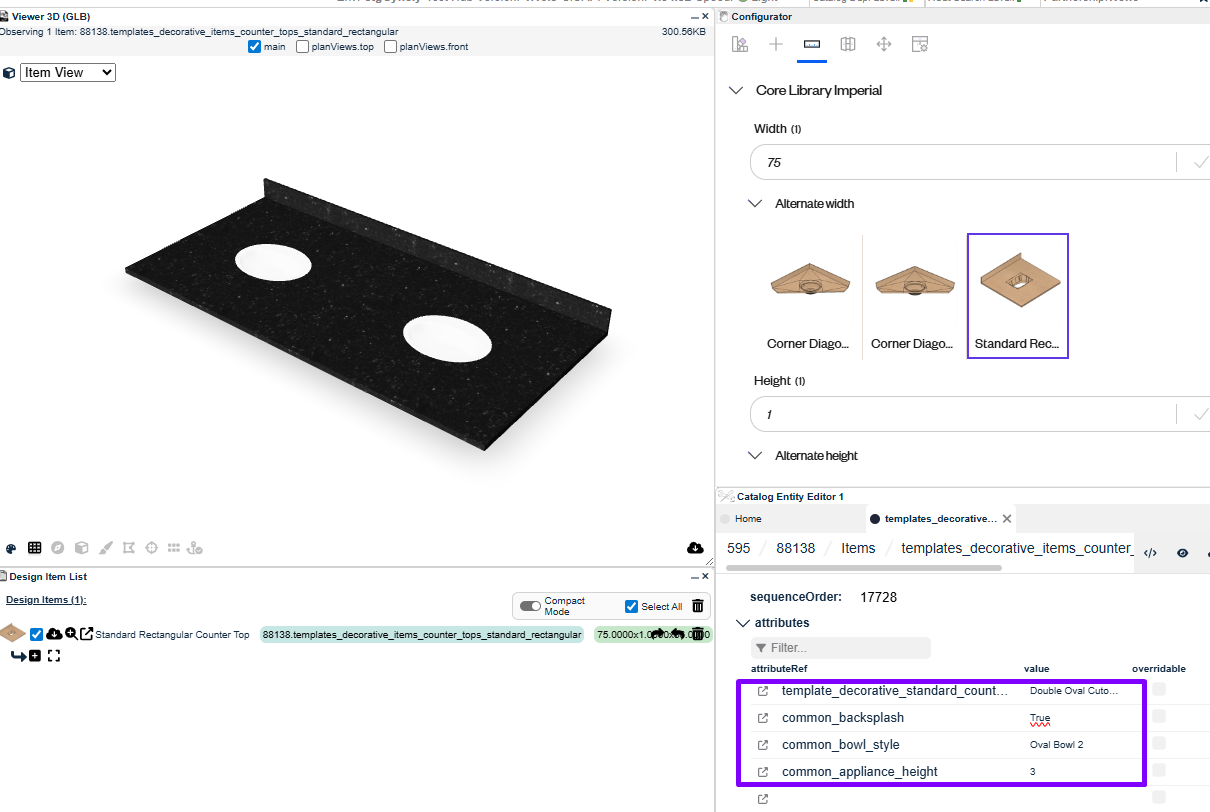Click the Oval Bowl 2 value cell

[x=1057, y=745]
